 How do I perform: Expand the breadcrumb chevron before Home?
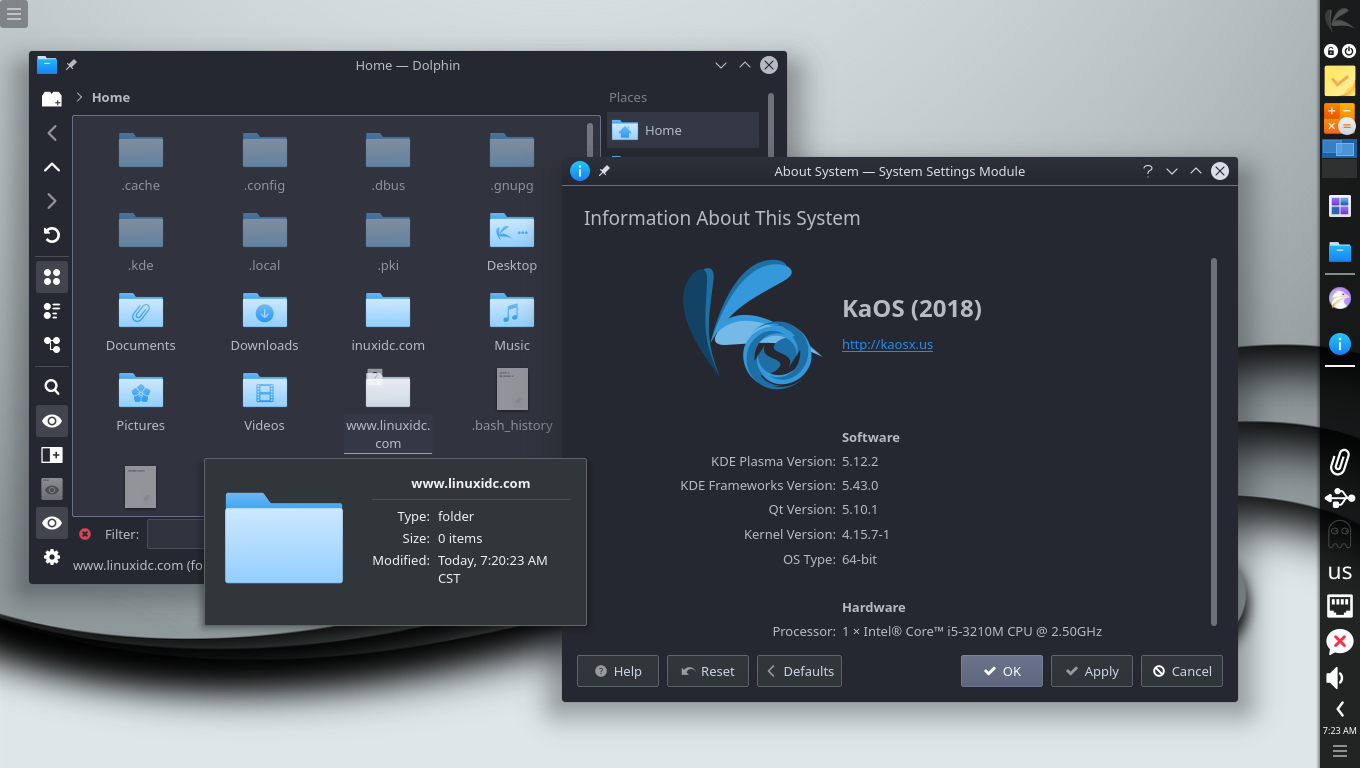[79, 97]
